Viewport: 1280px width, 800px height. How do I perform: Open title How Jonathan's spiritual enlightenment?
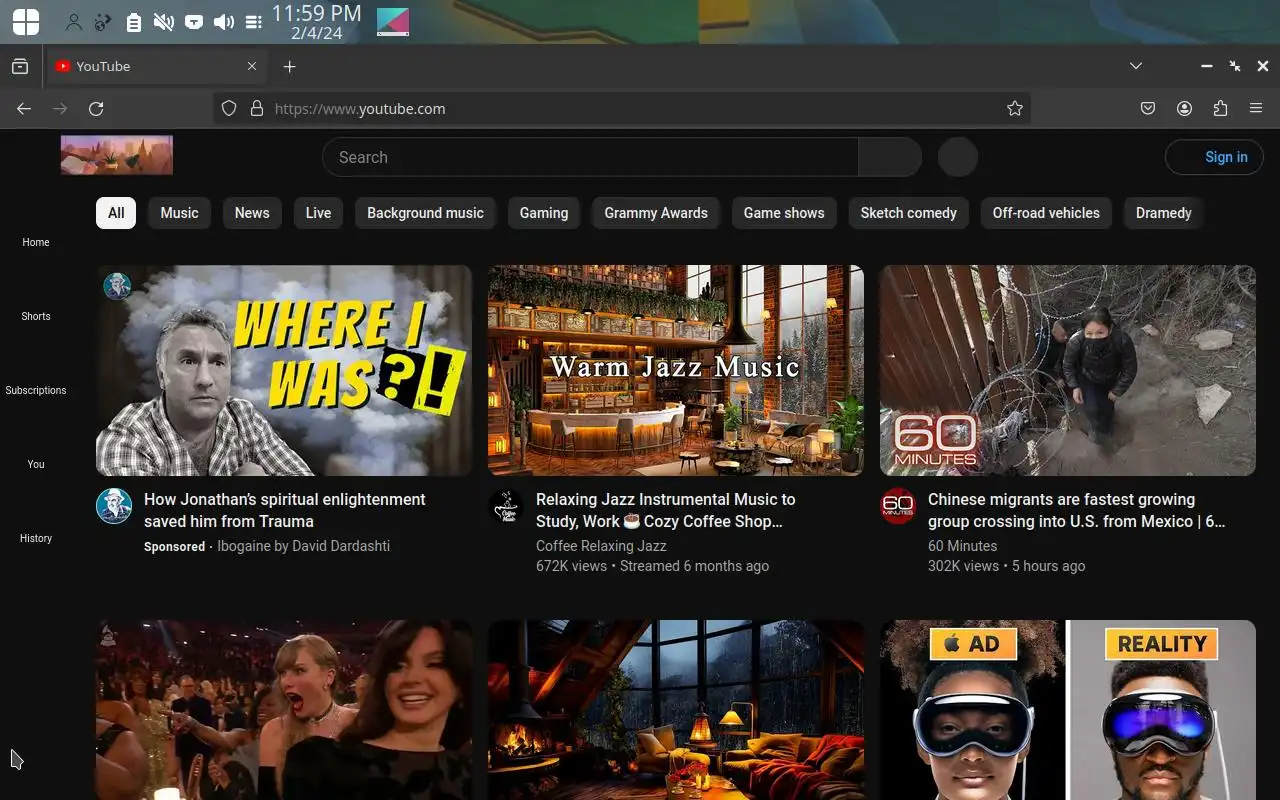coord(285,510)
